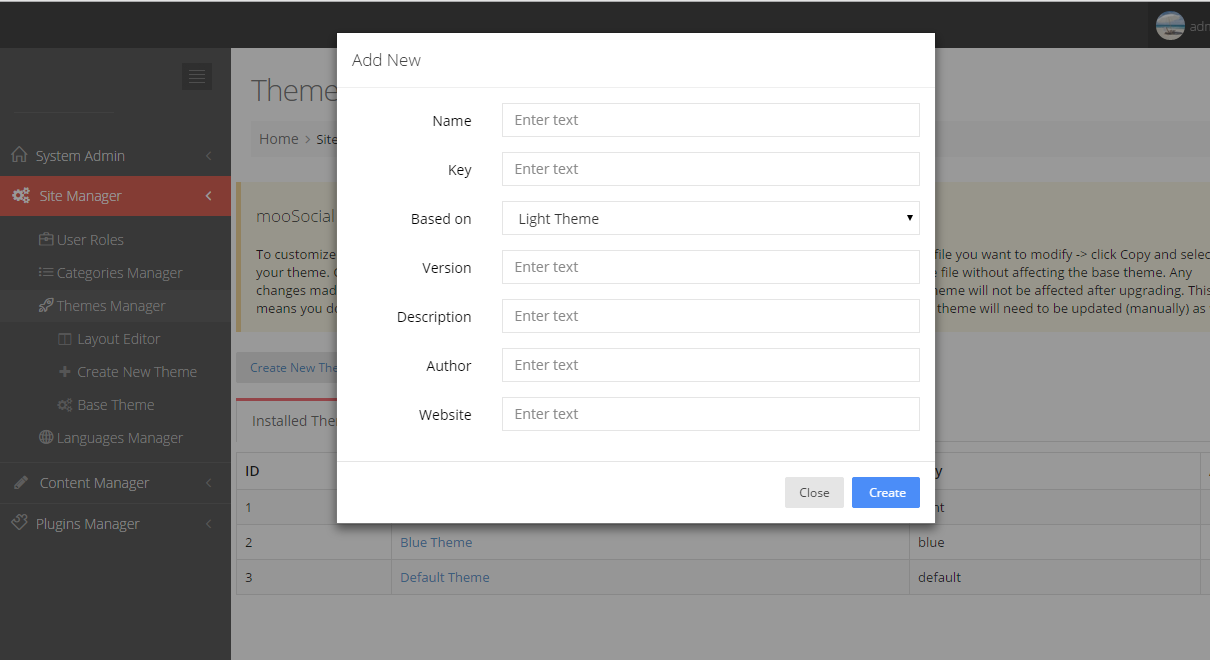Open Layout Editor in sidebar
Image resolution: width=1210 pixels, height=660 pixels.
[x=118, y=339]
